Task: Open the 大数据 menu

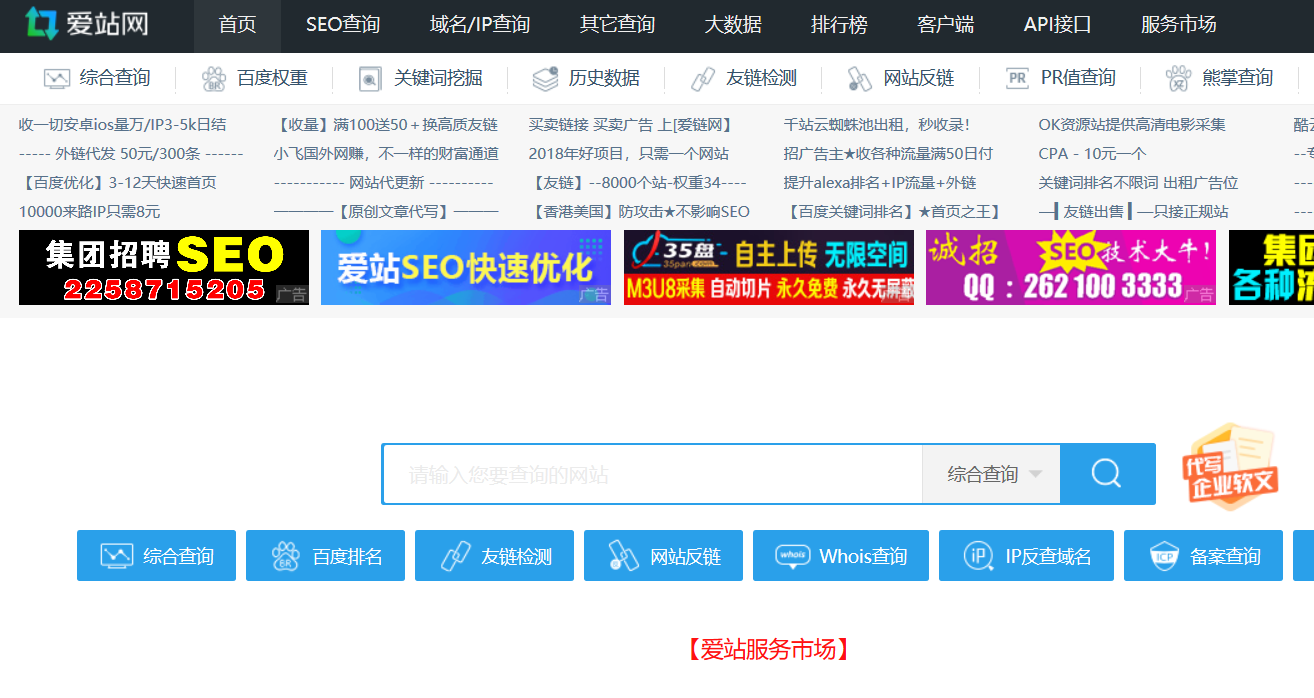Action: [733, 25]
